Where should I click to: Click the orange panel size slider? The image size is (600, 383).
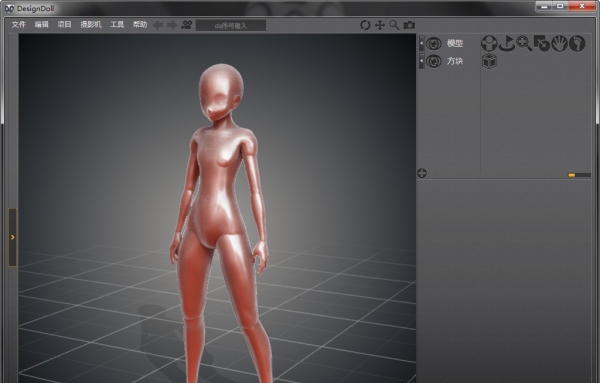point(572,175)
